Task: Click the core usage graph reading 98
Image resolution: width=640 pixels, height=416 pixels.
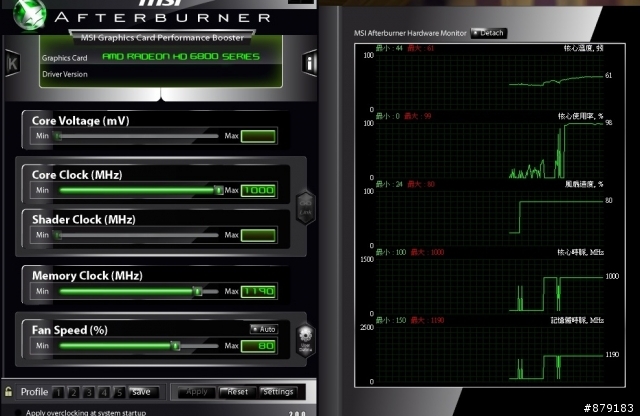Action: click(x=609, y=123)
